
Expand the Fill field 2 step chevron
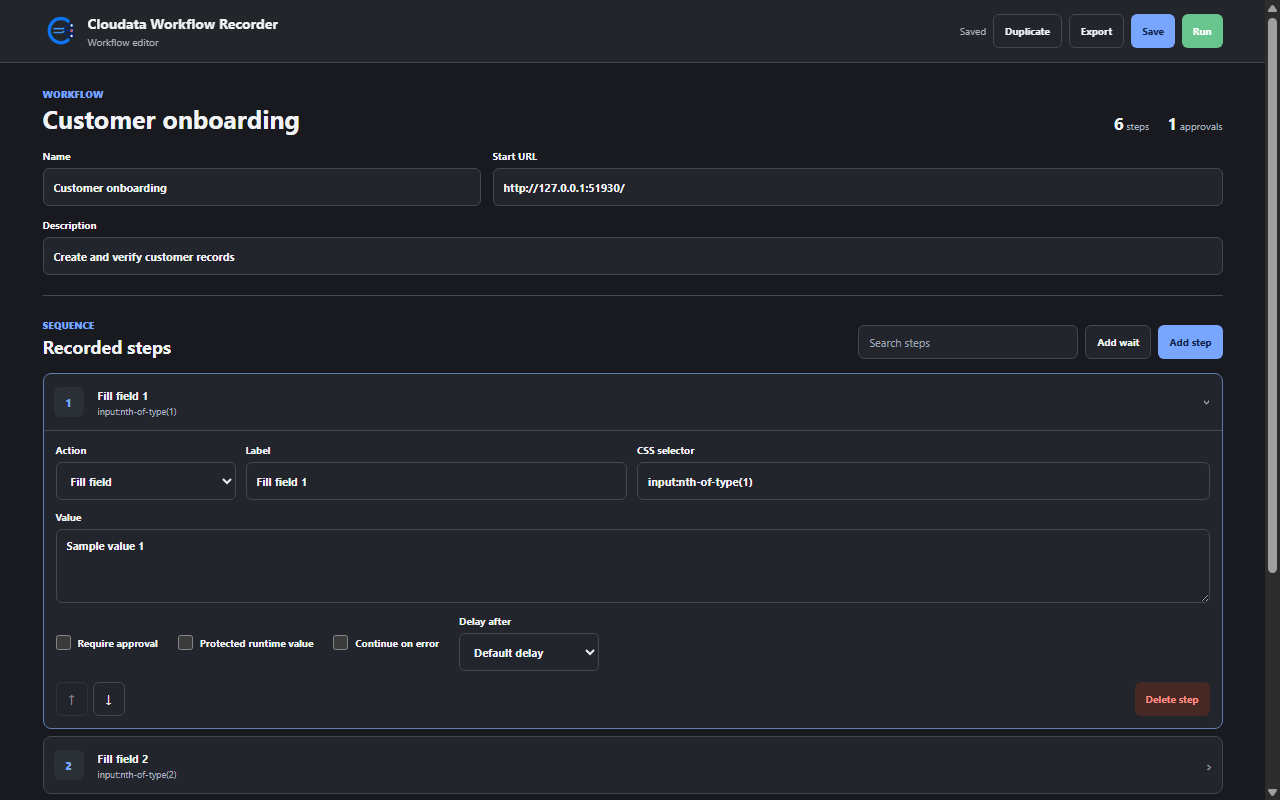(1208, 767)
